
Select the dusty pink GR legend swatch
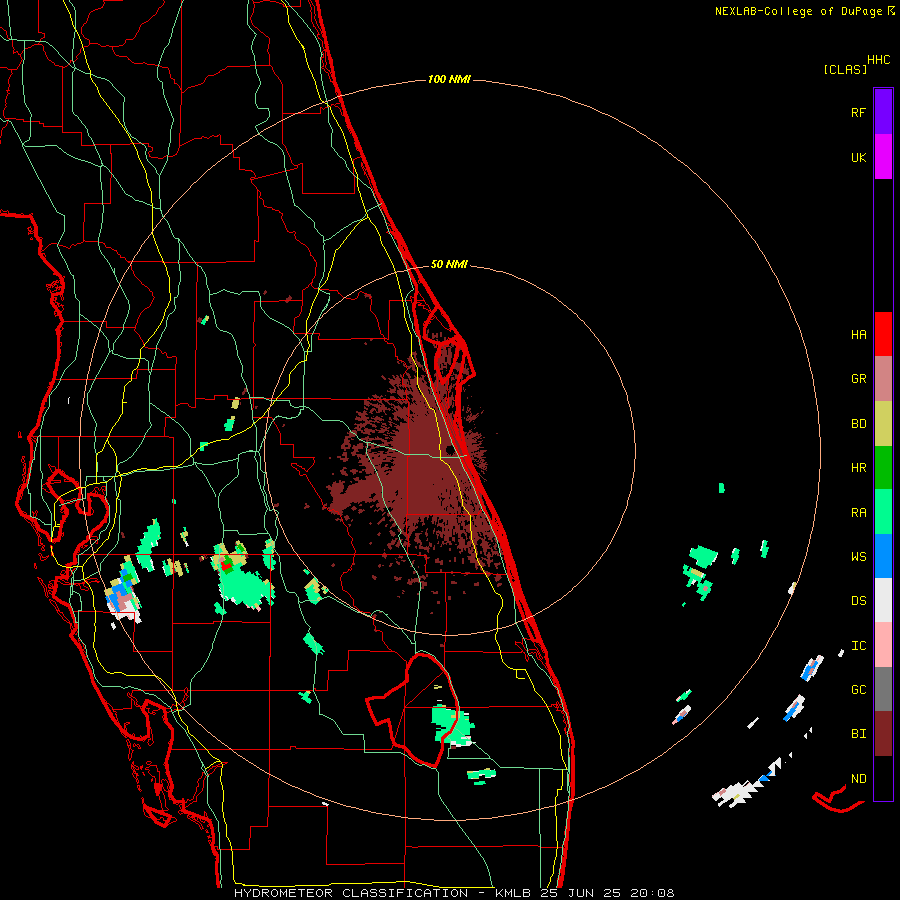(883, 379)
